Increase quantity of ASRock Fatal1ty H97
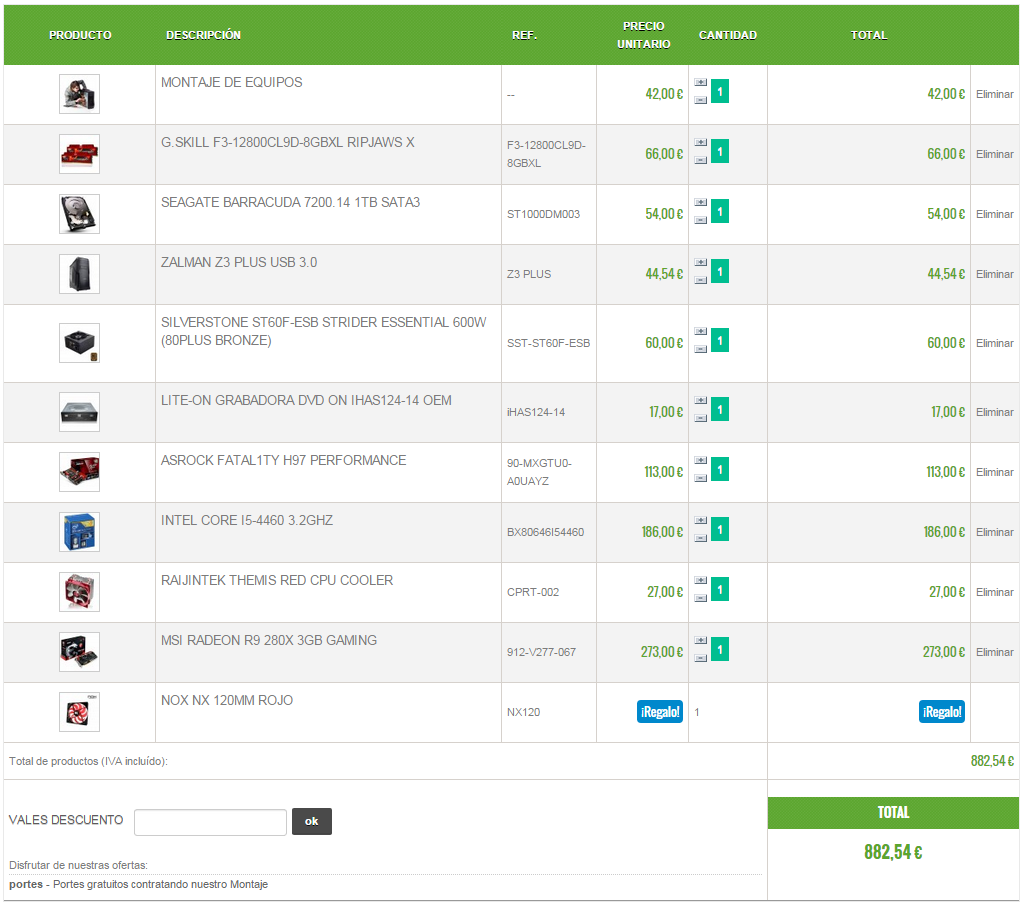The height and width of the screenshot is (905, 1025). point(701,461)
